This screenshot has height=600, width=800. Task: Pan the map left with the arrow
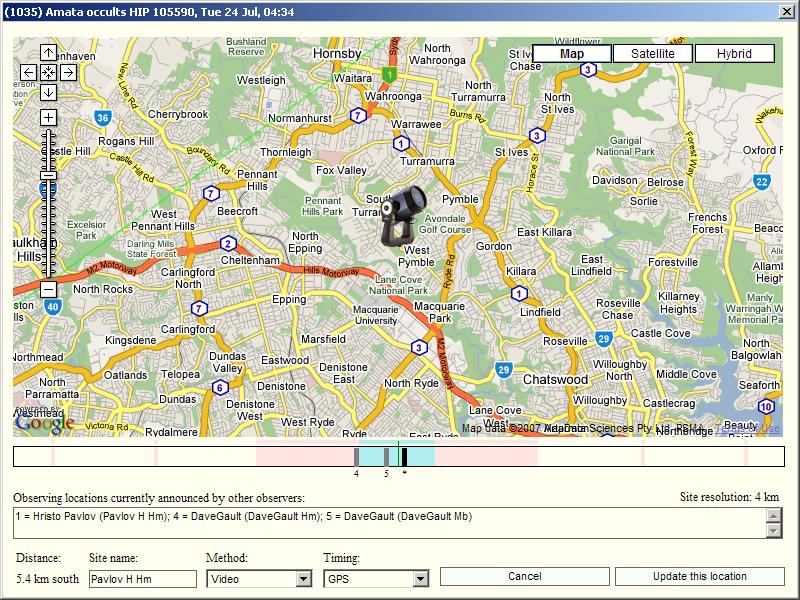[29, 72]
